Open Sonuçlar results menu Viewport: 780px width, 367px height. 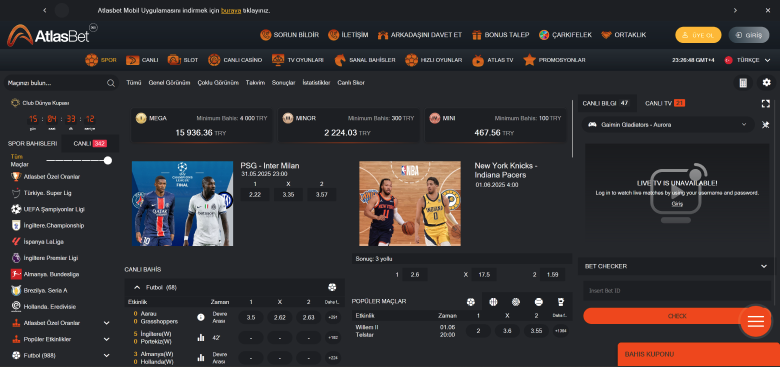284,83
